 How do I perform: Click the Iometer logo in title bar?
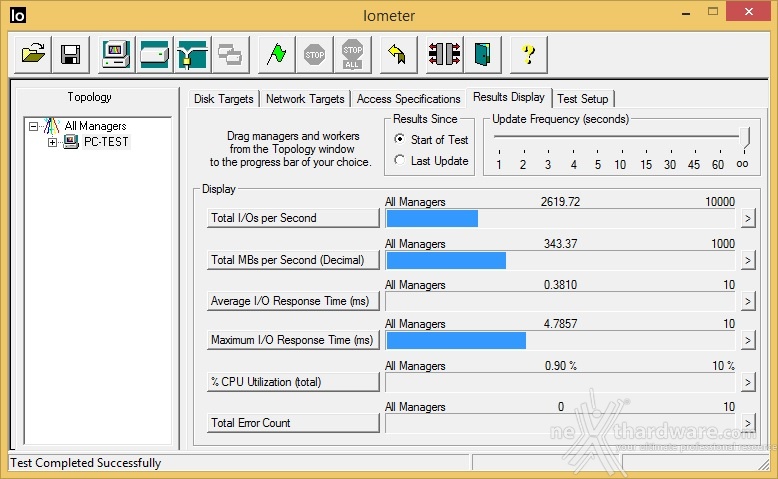[17, 15]
